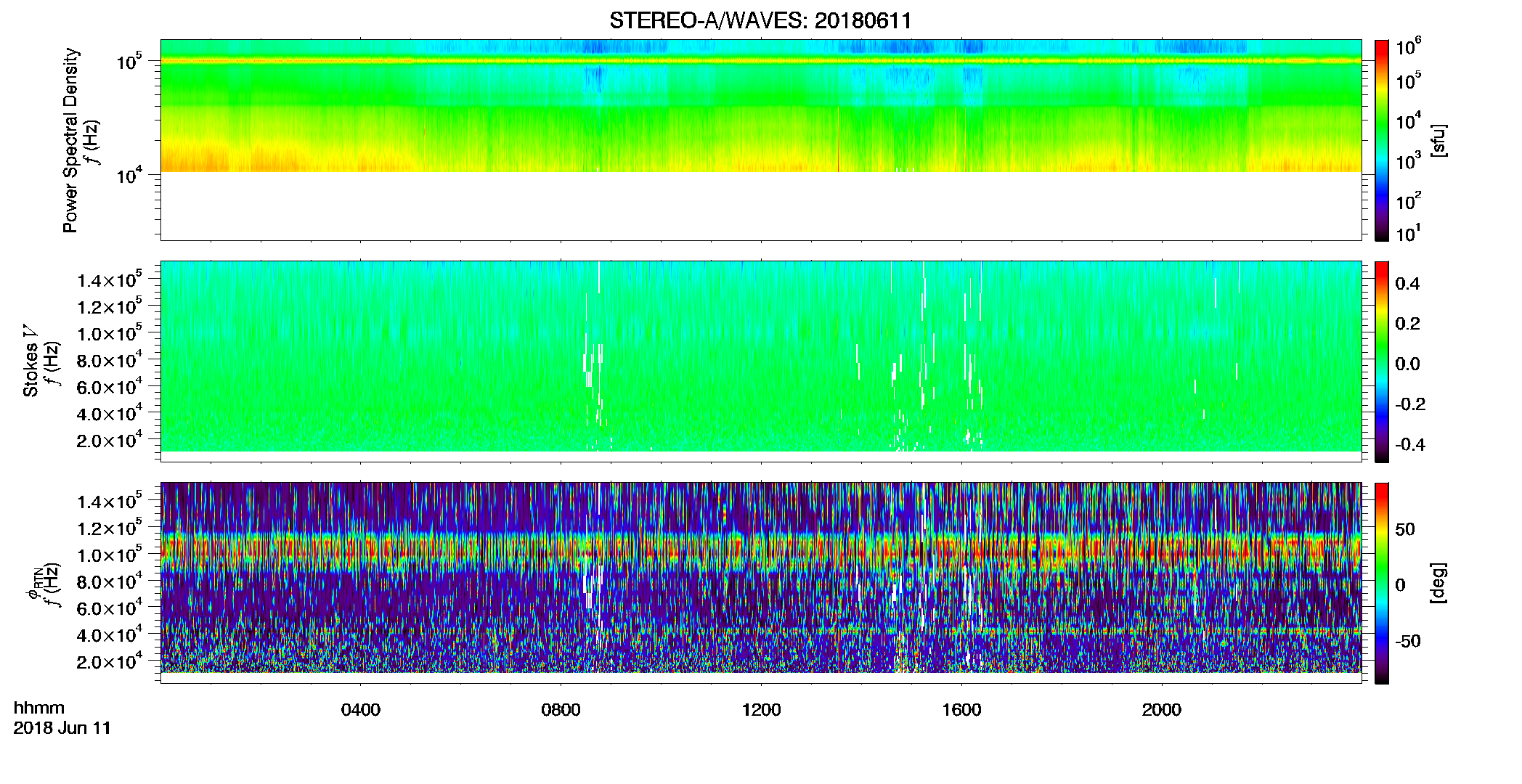
Task: Click the 1200 time axis label
Action: pyautogui.click(x=761, y=710)
